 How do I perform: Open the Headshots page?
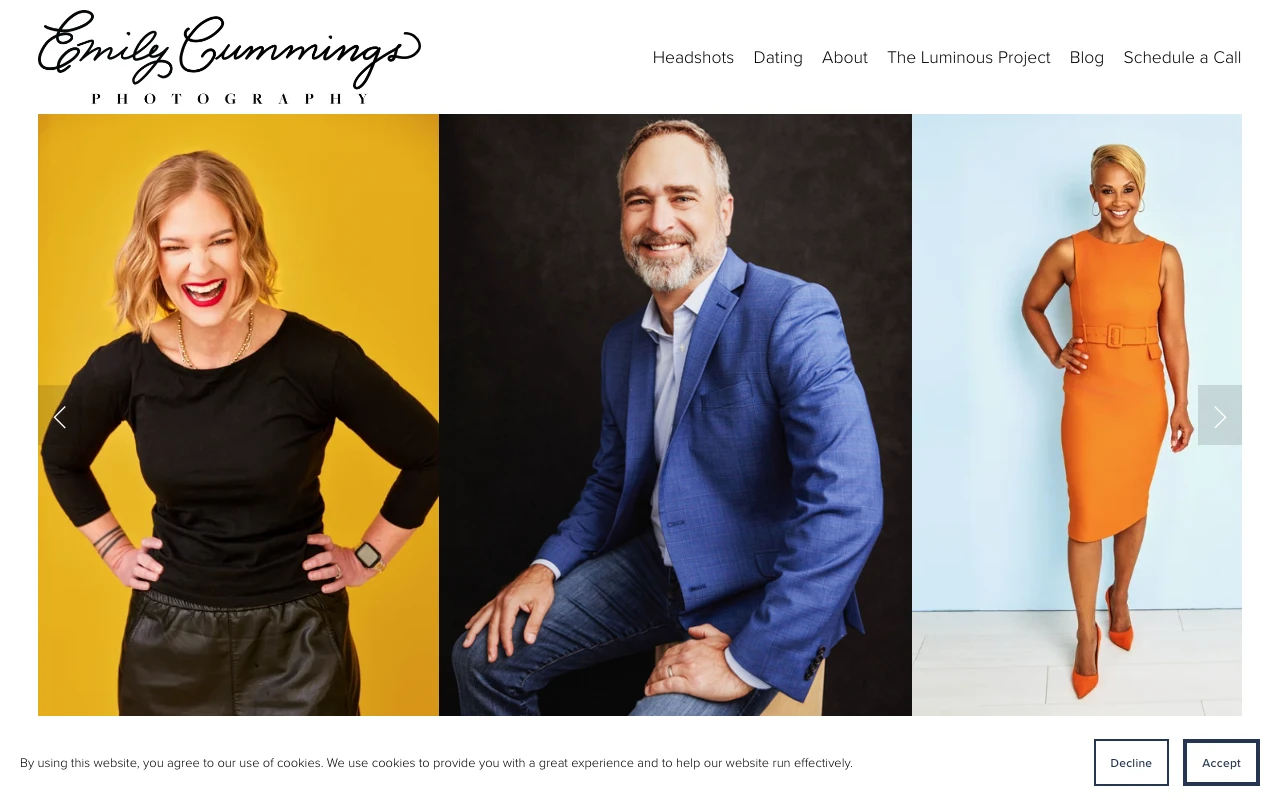[693, 58]
